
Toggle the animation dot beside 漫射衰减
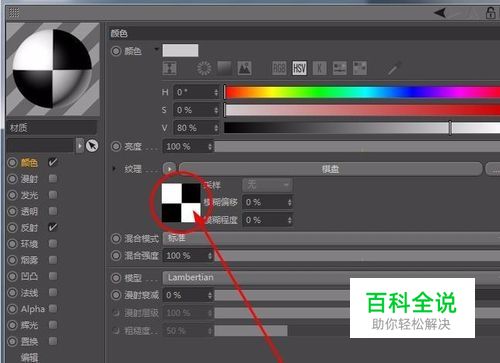pos(116,295)
